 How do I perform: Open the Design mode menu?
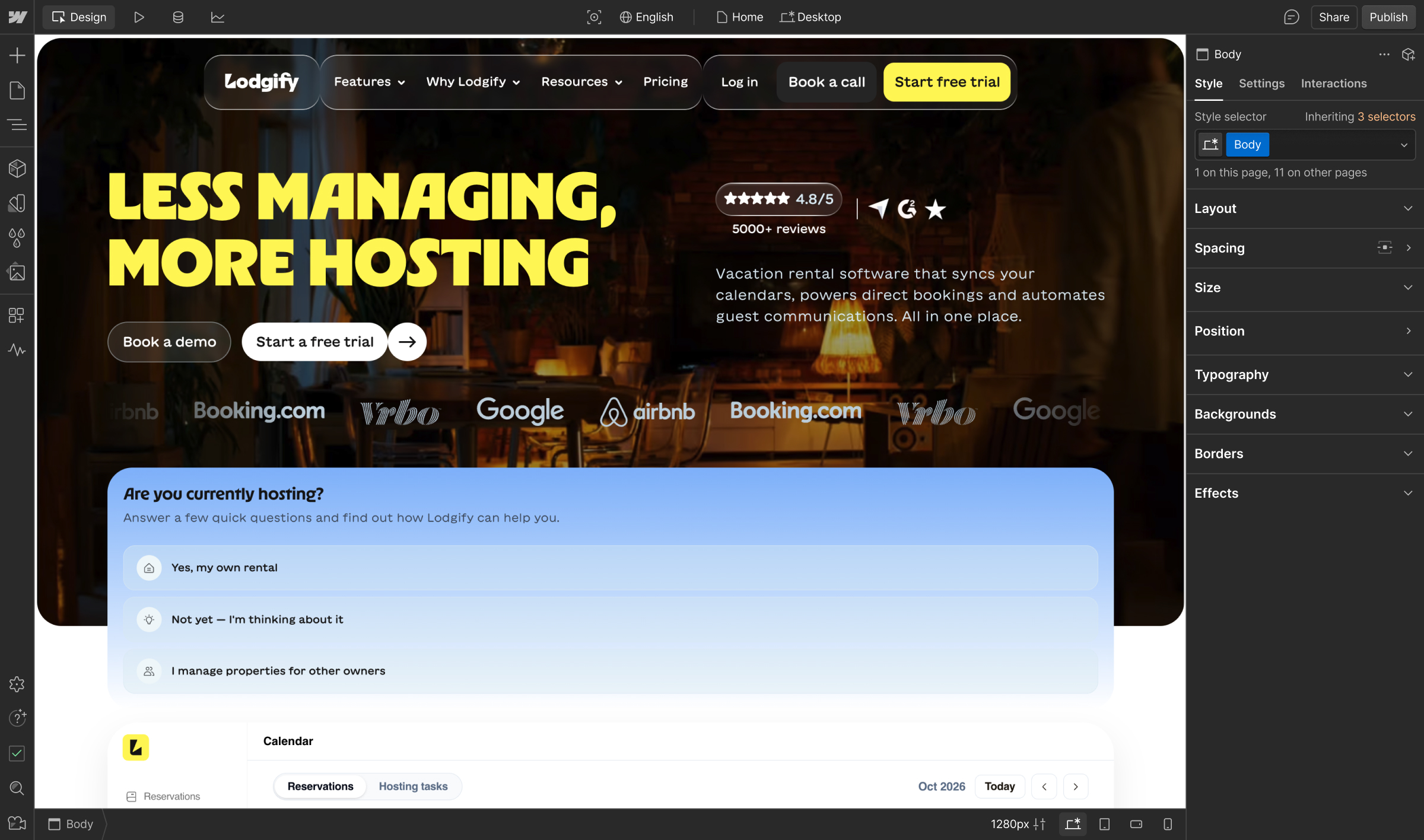pyautogui.click(x=79, y=17)
